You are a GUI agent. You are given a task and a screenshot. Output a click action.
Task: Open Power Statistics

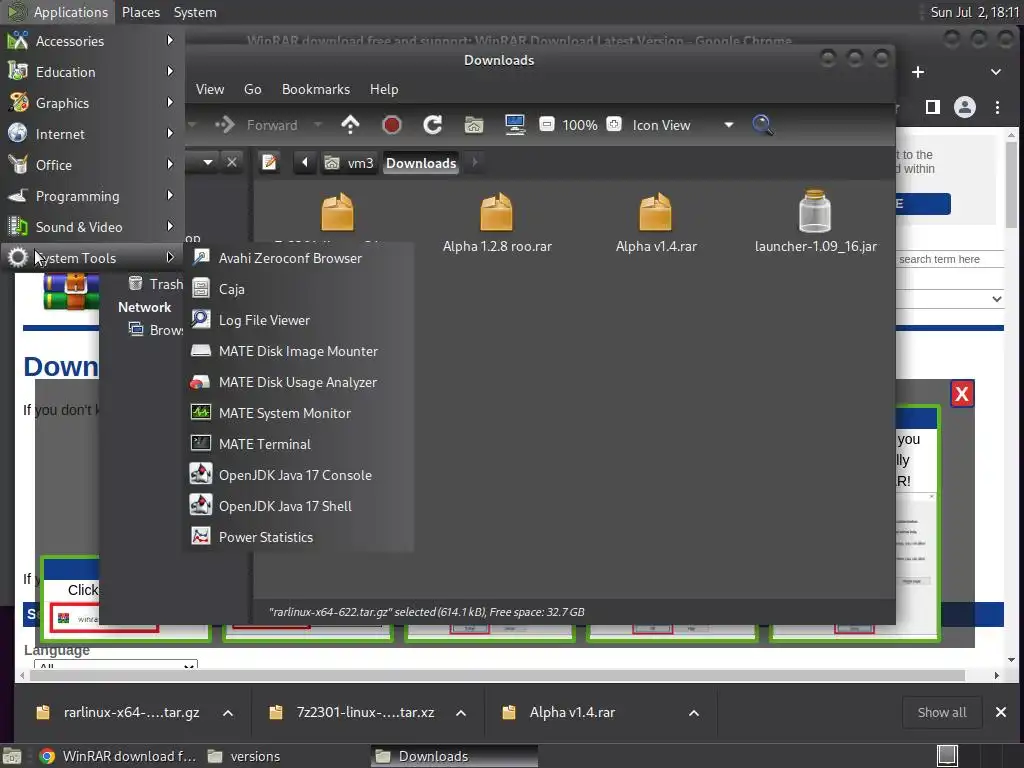299,537
